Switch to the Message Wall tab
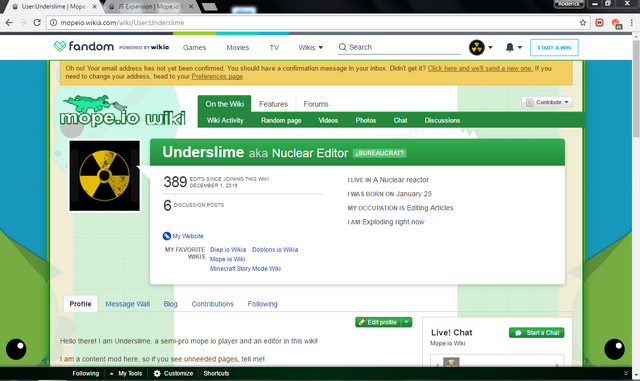The height and width of the screenshot is (381, 640). point(127,304)
